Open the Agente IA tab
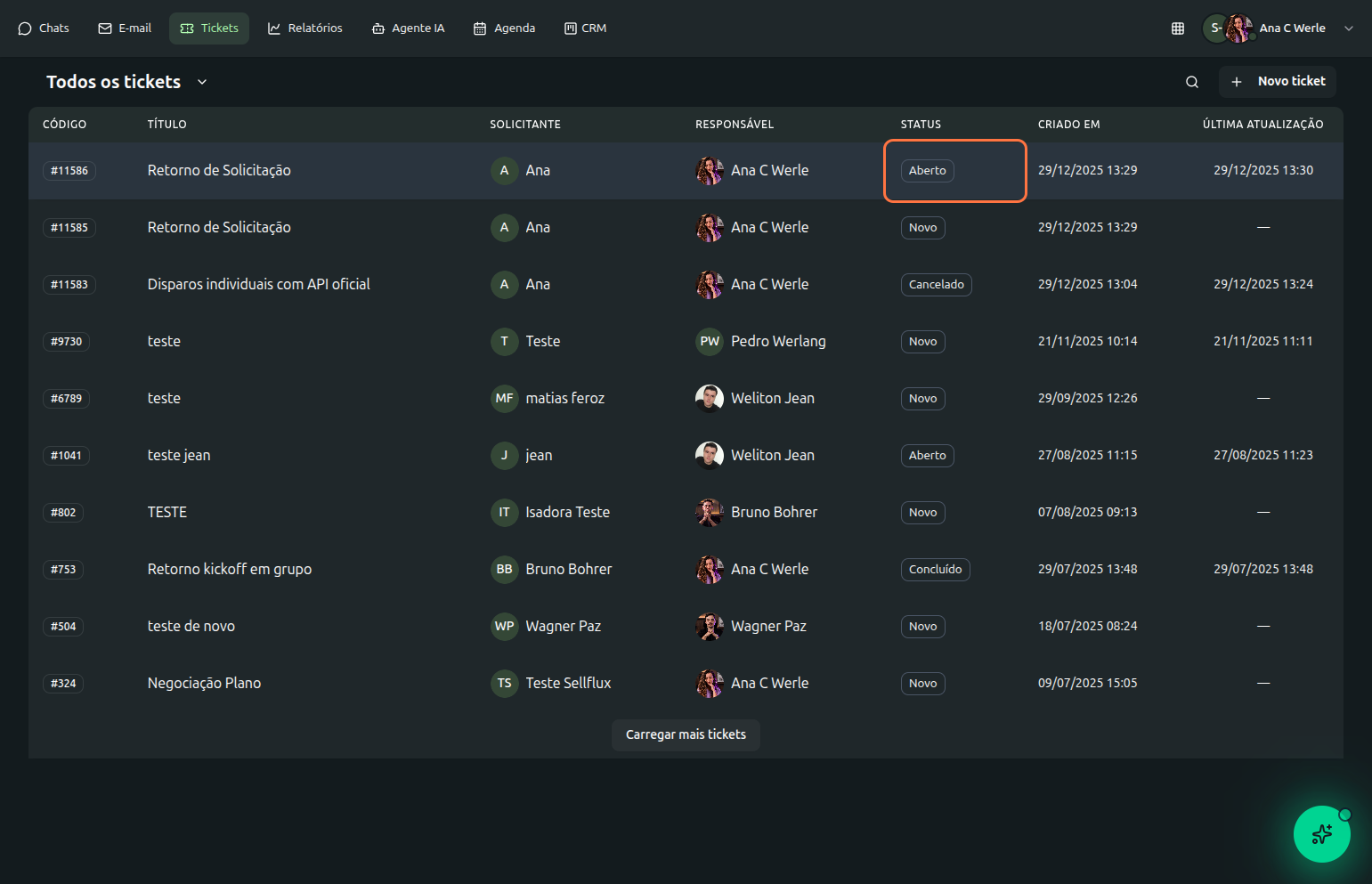The width and height of the screenshot is (1372, 884). tap(408, 28)
